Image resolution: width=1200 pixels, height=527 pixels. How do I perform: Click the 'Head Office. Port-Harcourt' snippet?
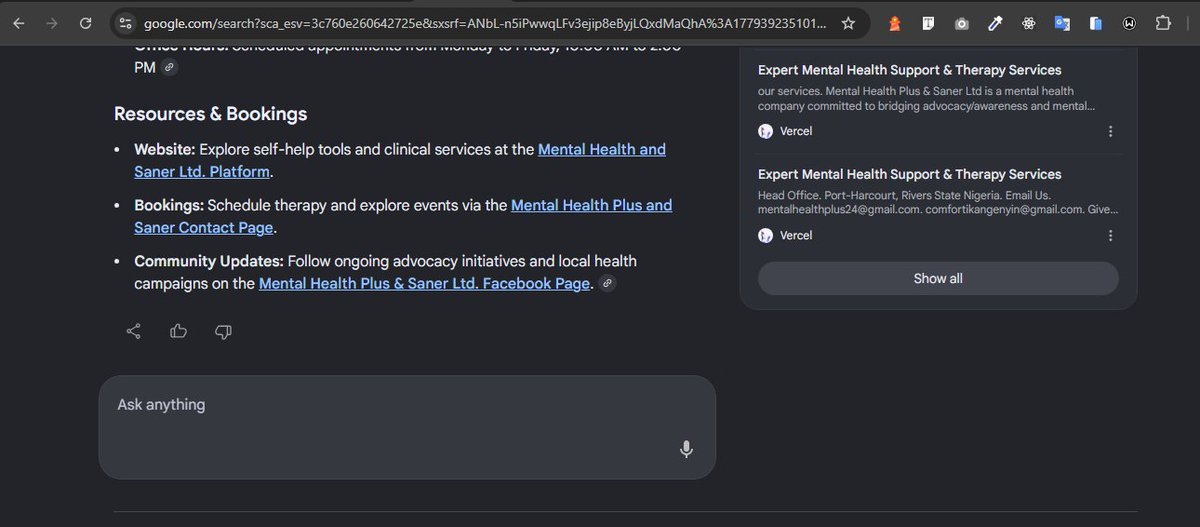tap(938, 202)
